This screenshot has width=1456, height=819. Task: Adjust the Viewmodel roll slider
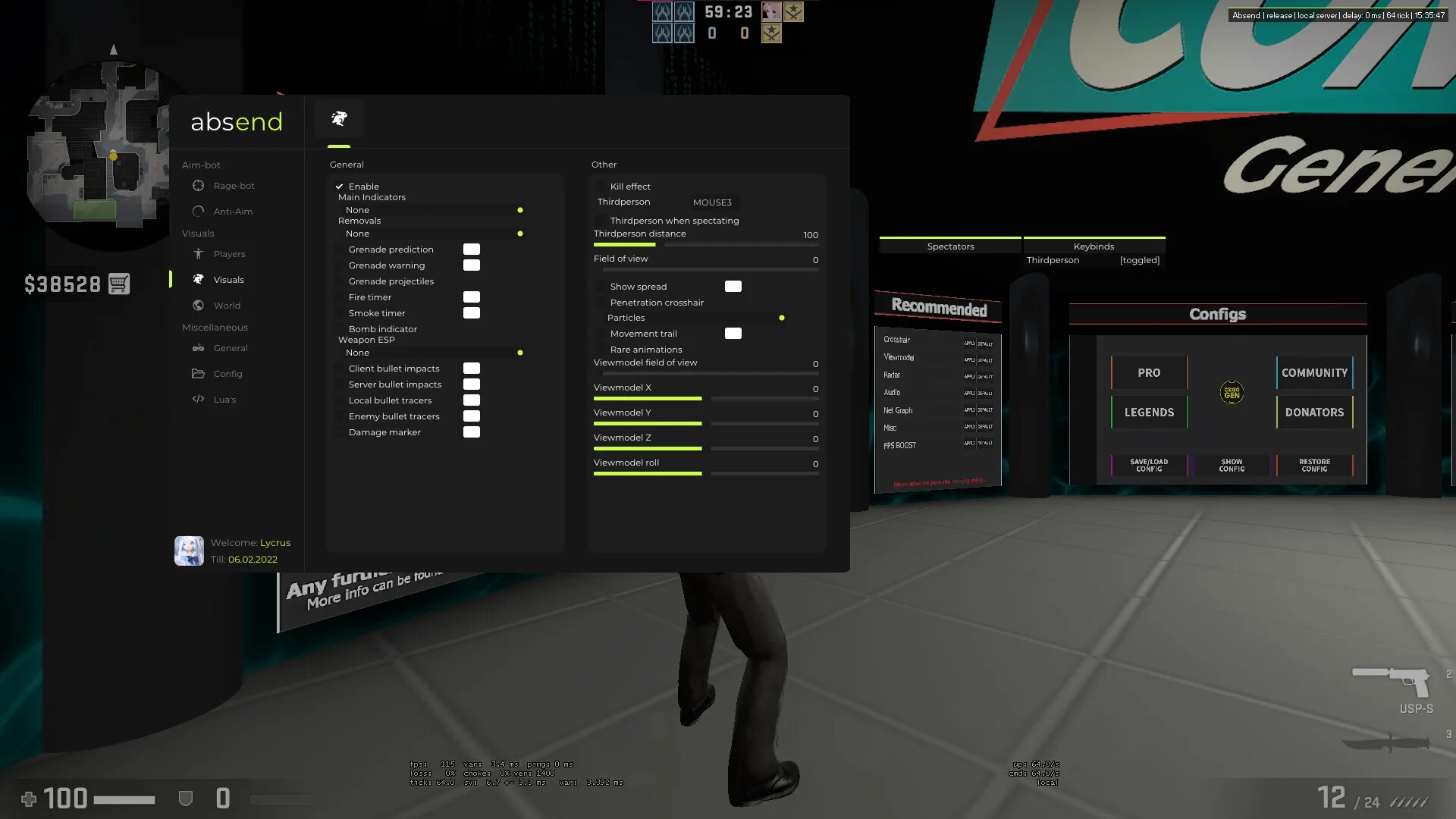706,473
